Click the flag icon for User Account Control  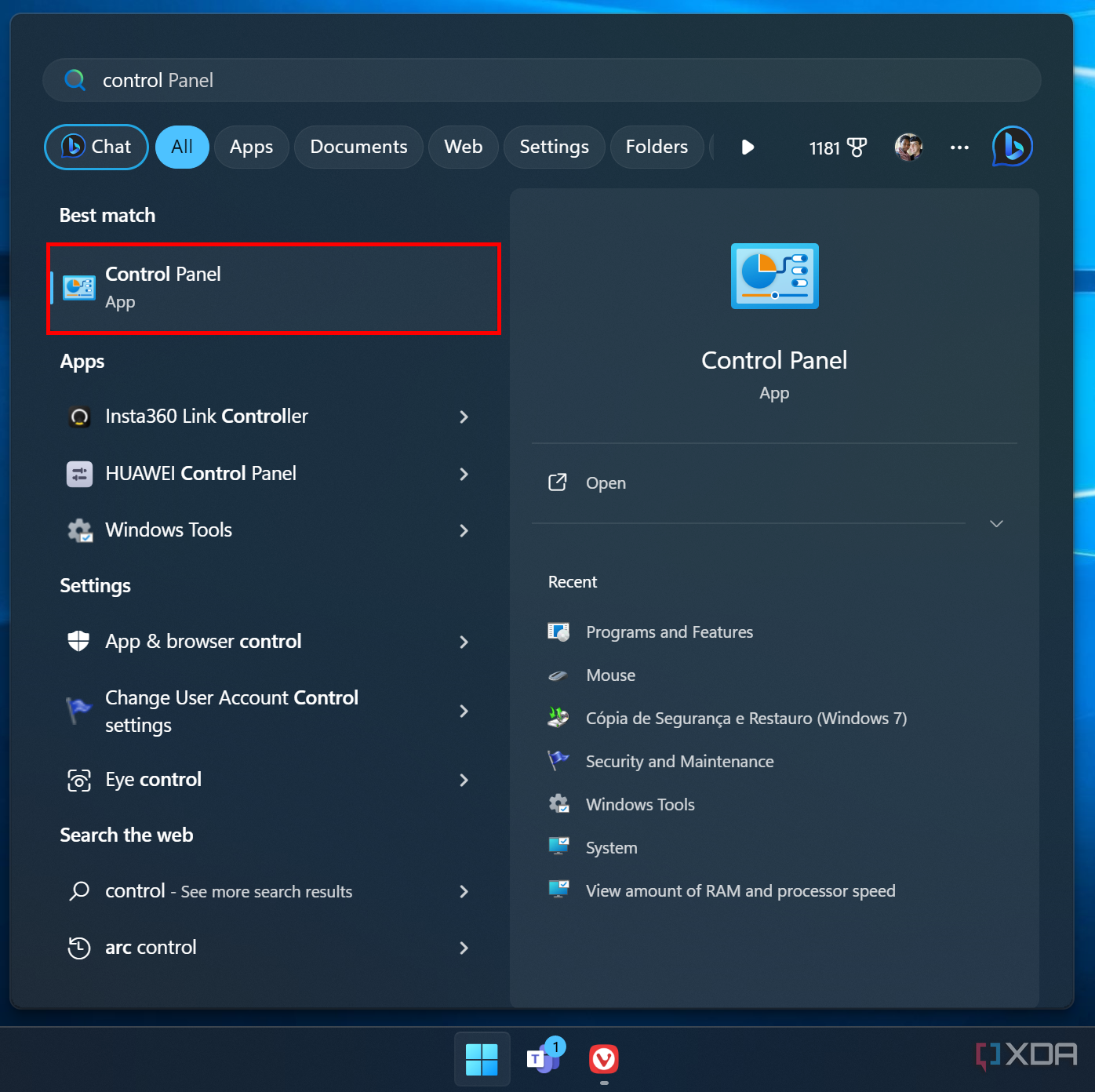click(x=78, y=711)
